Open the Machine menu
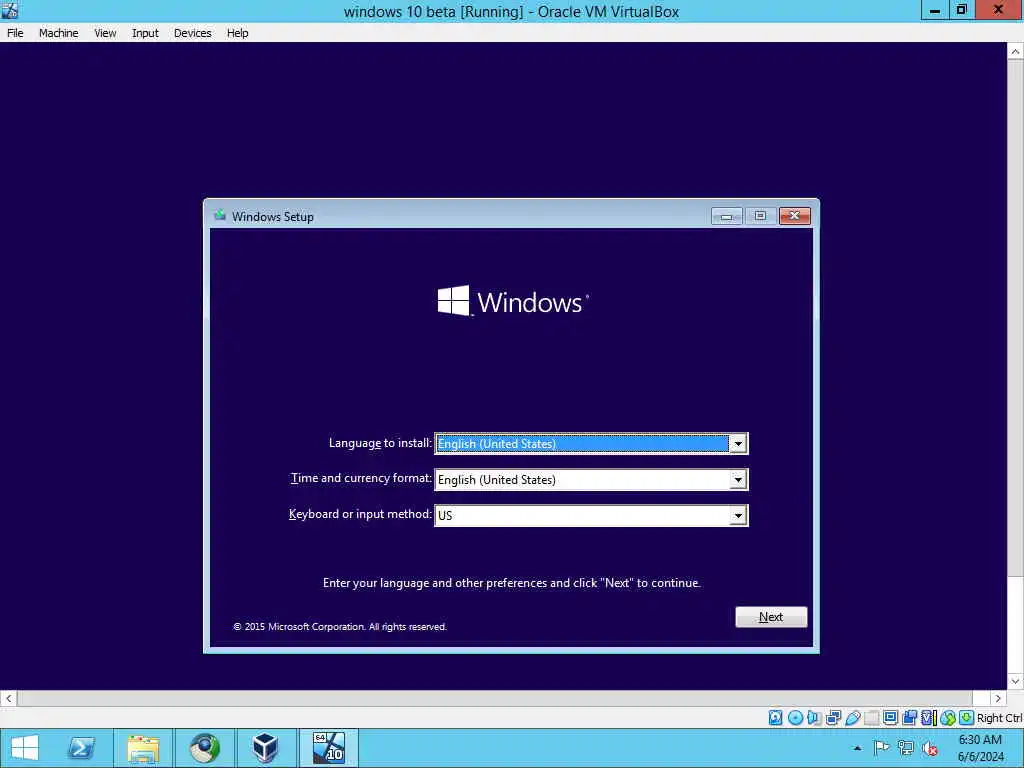 [x=59, y=33]
